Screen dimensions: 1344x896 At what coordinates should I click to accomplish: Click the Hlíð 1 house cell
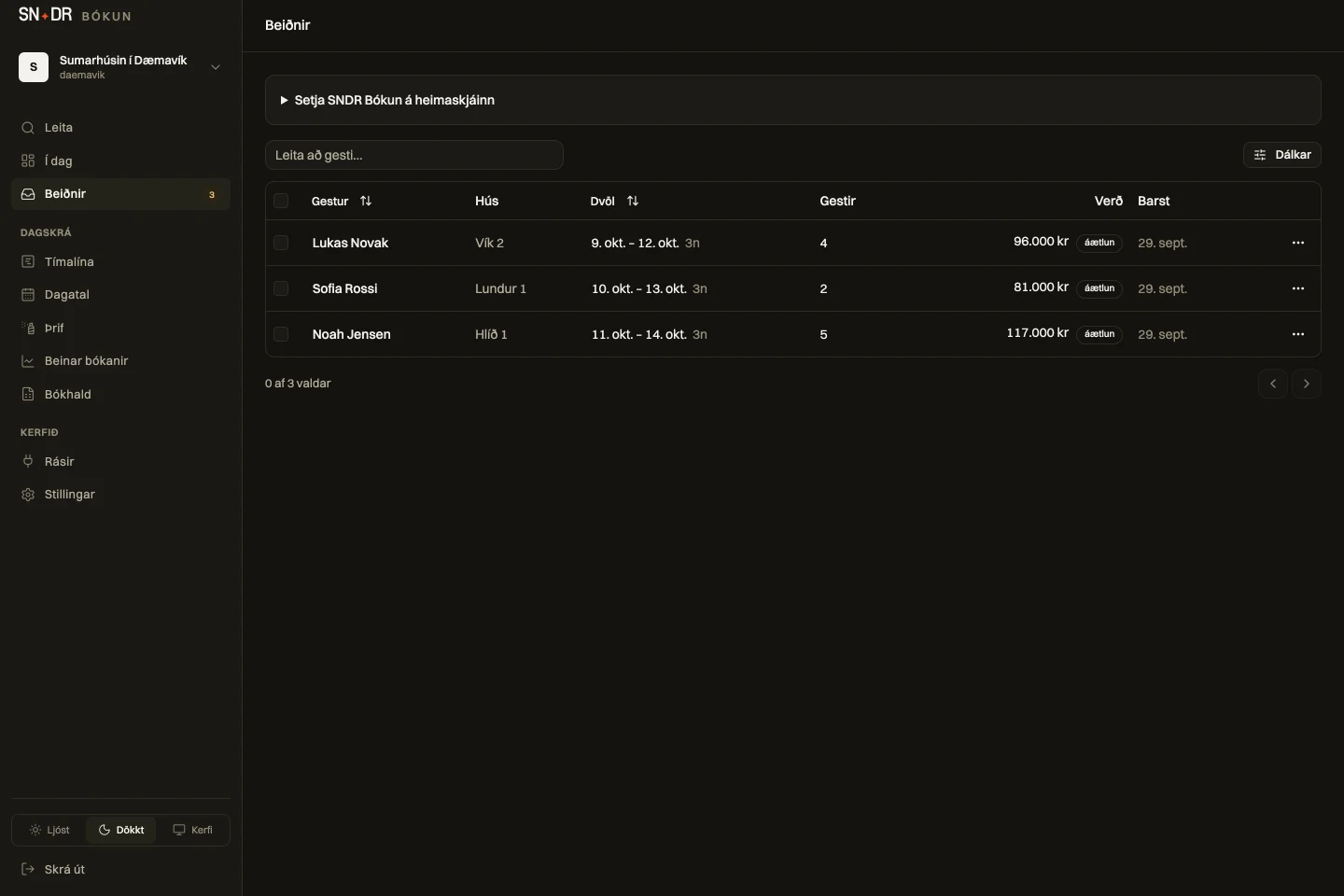coord(491,334)
